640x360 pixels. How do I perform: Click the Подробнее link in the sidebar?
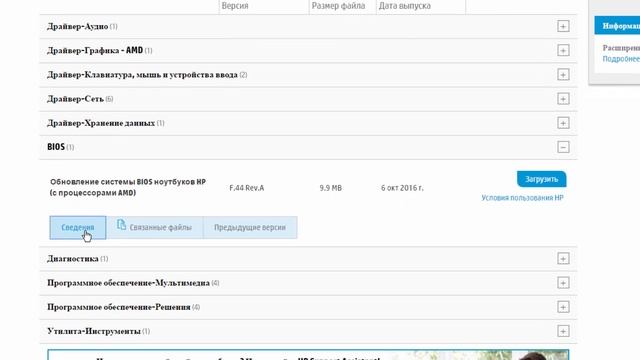click(x=621, y=59)
